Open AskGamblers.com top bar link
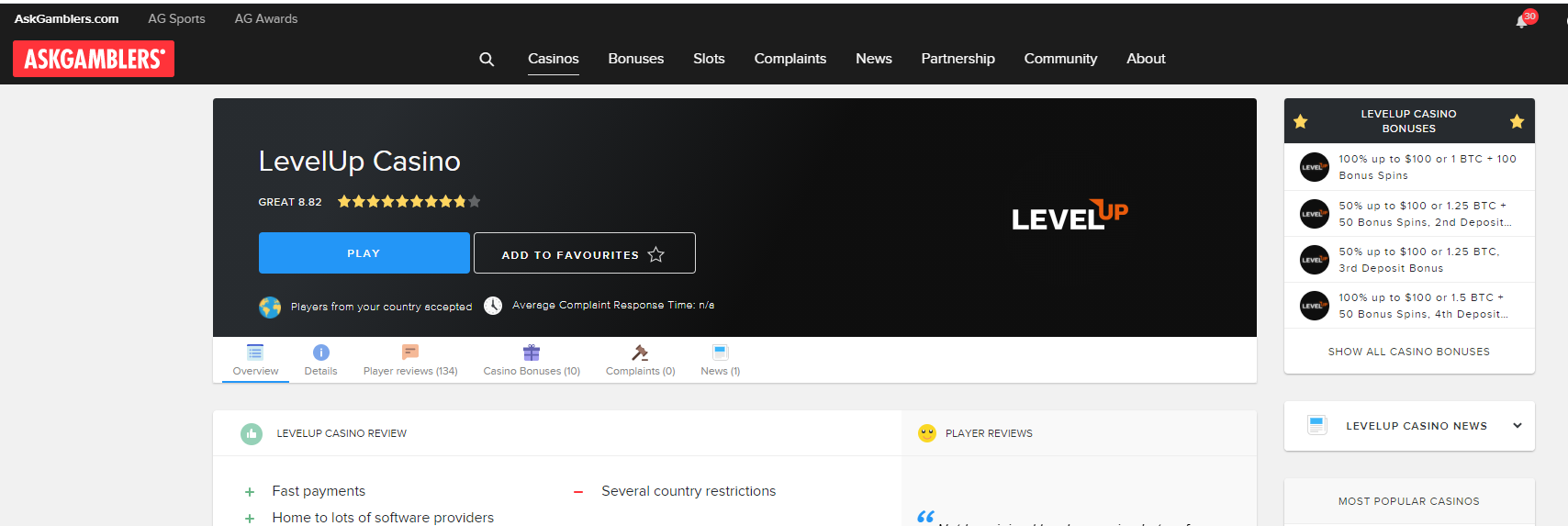Image resolution: width=1568 pixels, height=526 pixels. pos(66,18)
